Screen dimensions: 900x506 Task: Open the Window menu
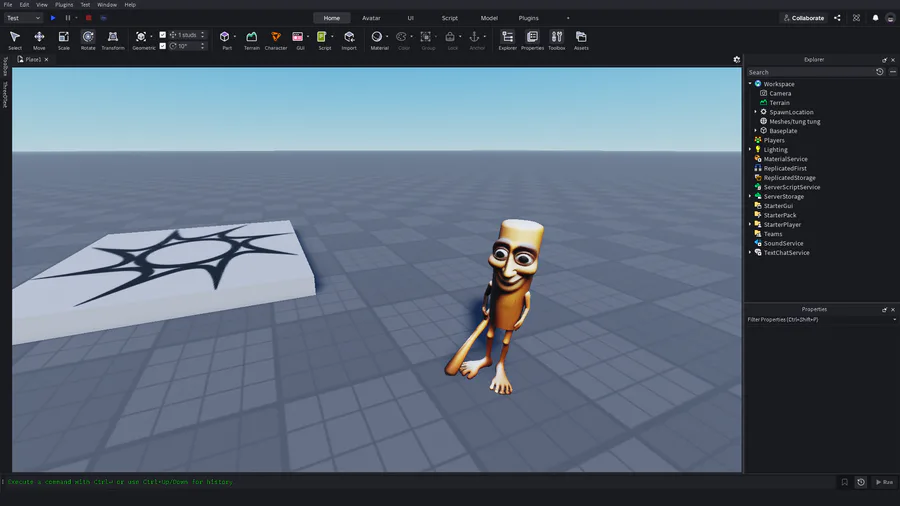(107, 5)
